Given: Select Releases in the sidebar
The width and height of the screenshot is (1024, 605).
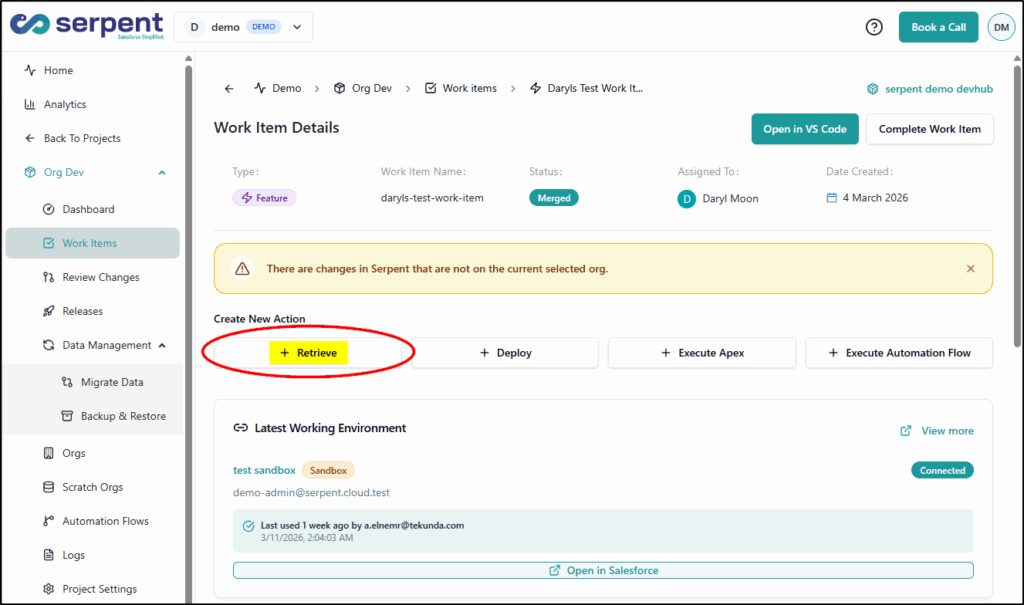Looking at the screenshot, I should tap(82, 311).
